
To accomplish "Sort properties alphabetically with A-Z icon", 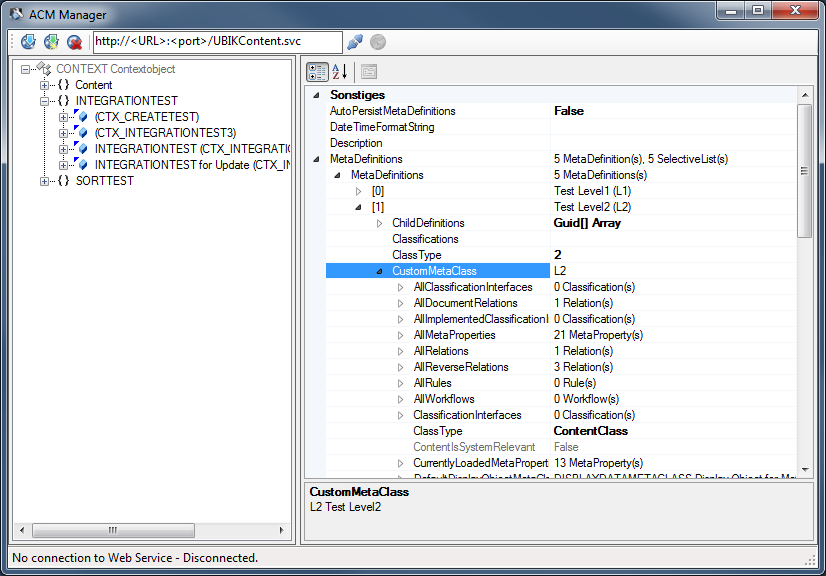I will (x=340, y=71).
